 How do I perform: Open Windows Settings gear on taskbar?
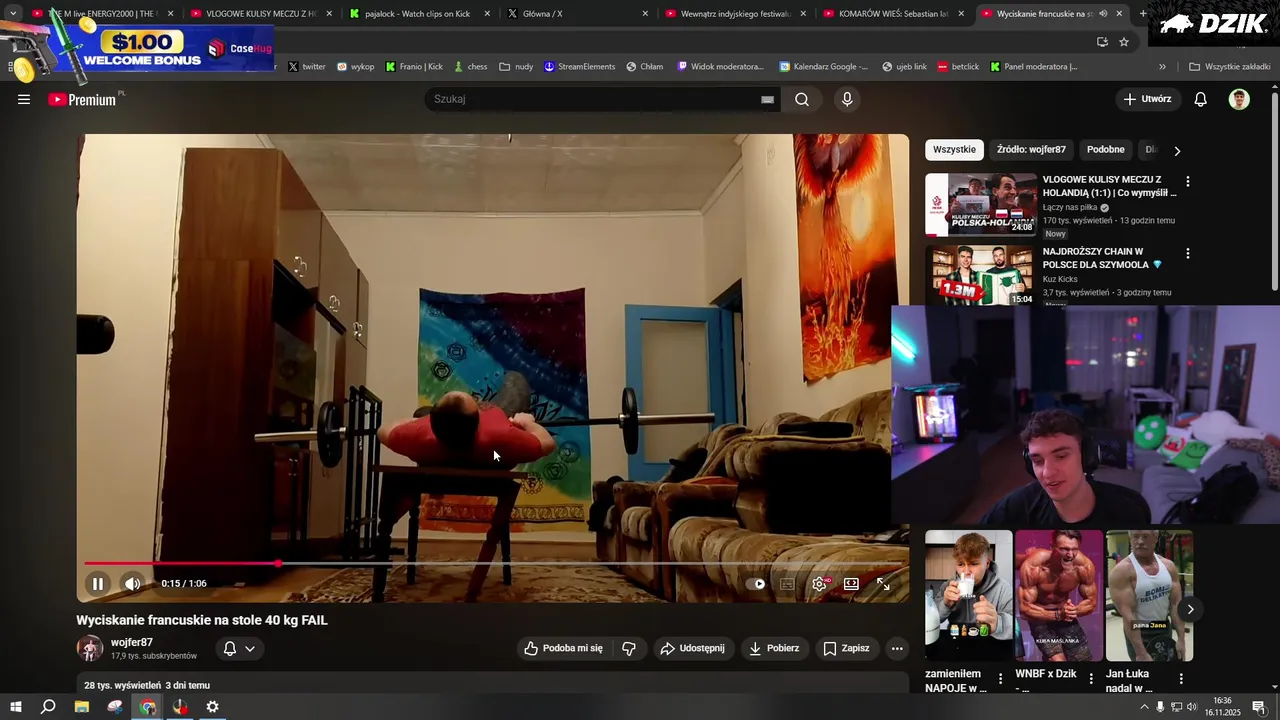point(213,707)
